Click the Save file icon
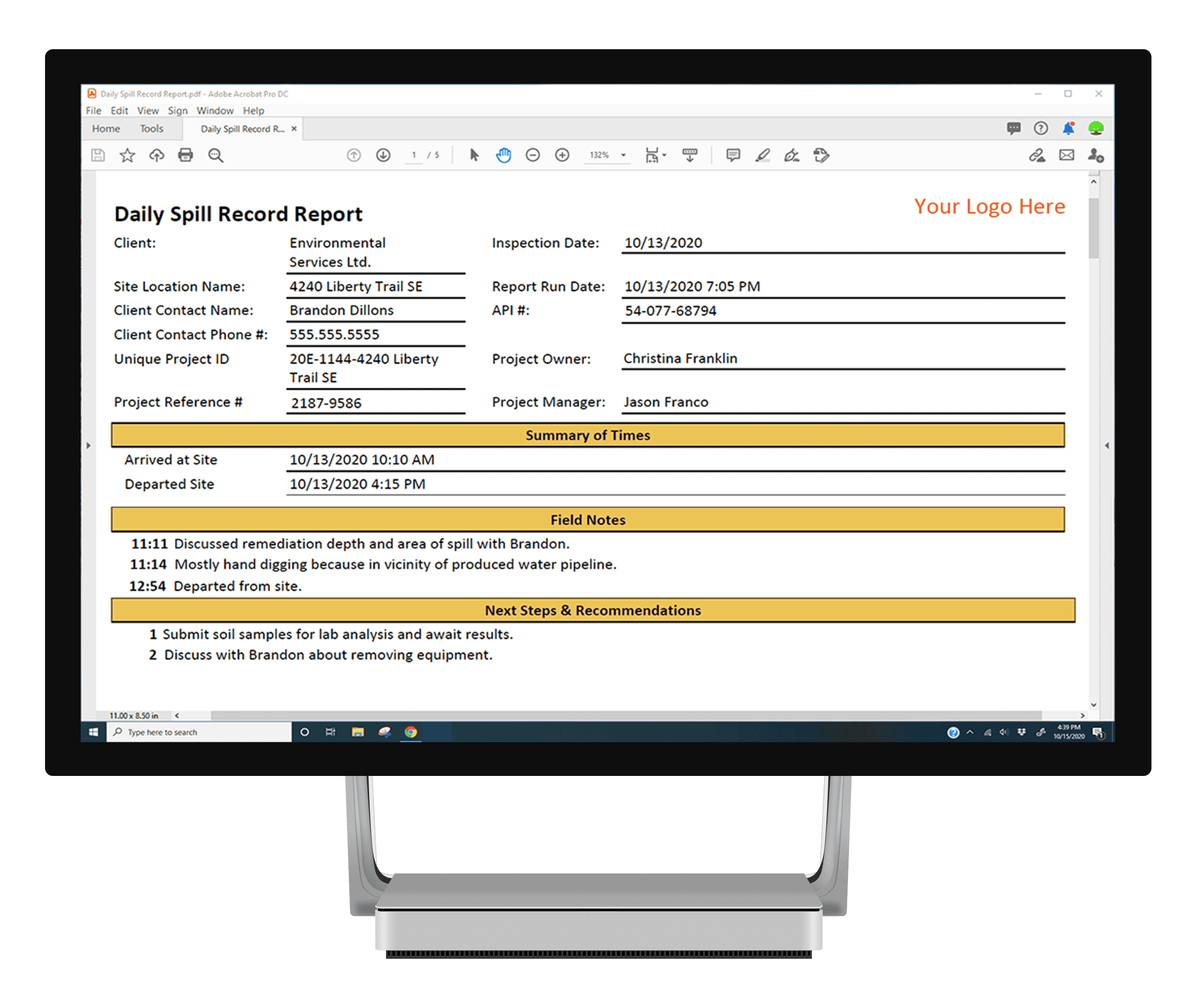Image resolution: width=1196 pixels, height=1008 pixels. coord(98,155)
